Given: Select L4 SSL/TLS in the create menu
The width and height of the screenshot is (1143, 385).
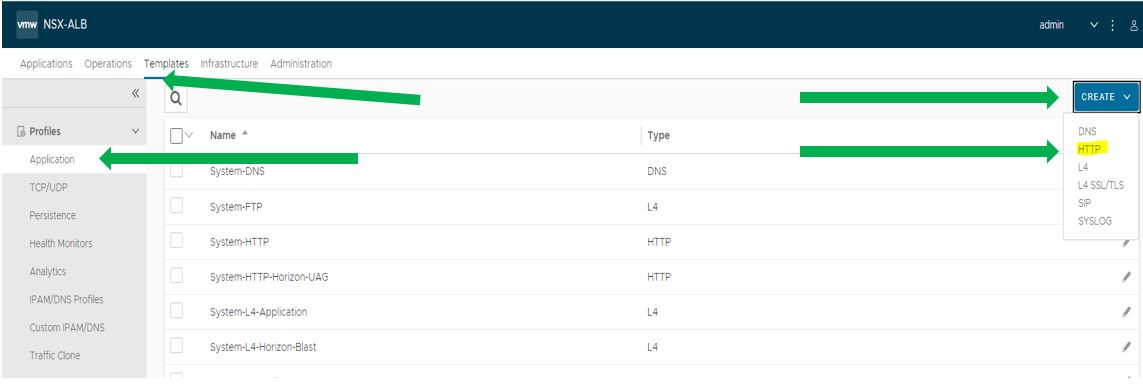Looking at the screenshot, I should pos(1099,185).
